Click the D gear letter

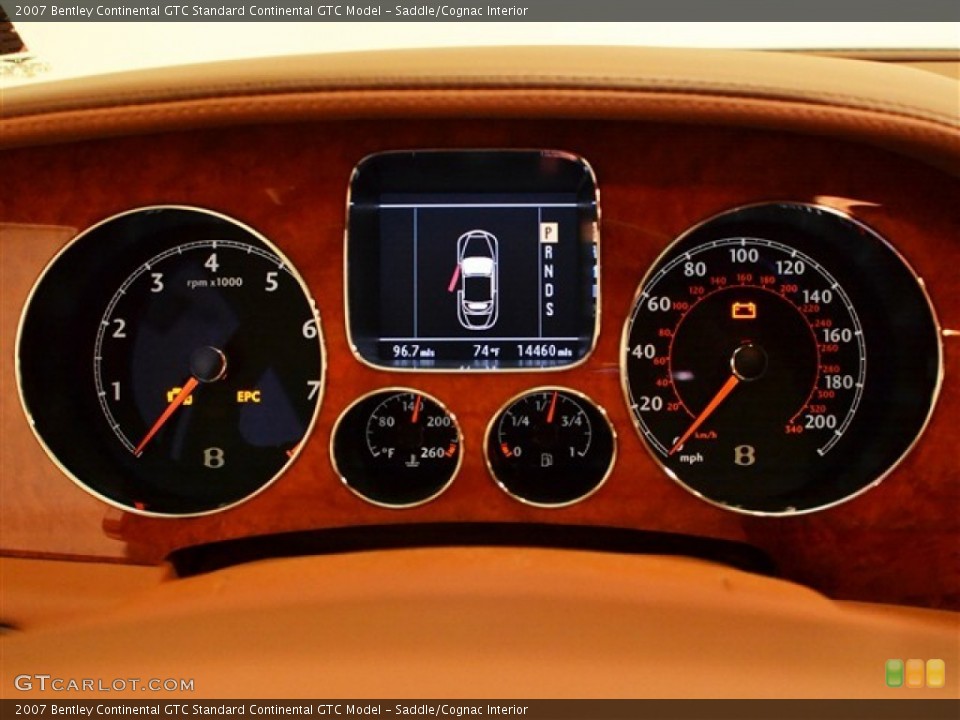549,289
